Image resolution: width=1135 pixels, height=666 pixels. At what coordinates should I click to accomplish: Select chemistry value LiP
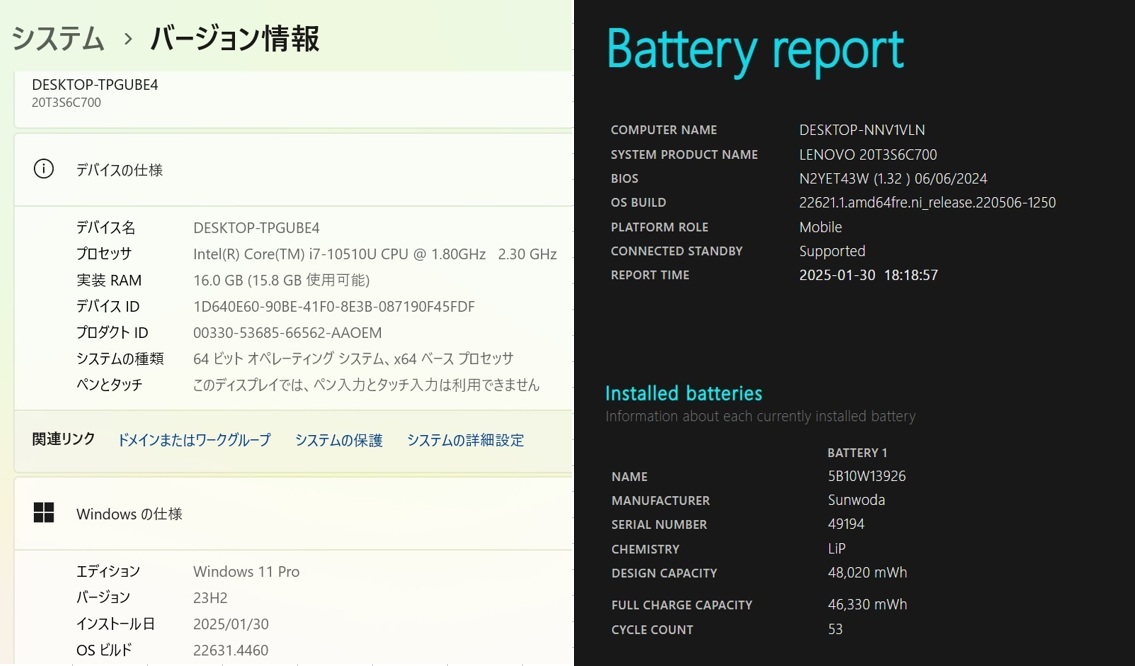(x=837, y=549)
